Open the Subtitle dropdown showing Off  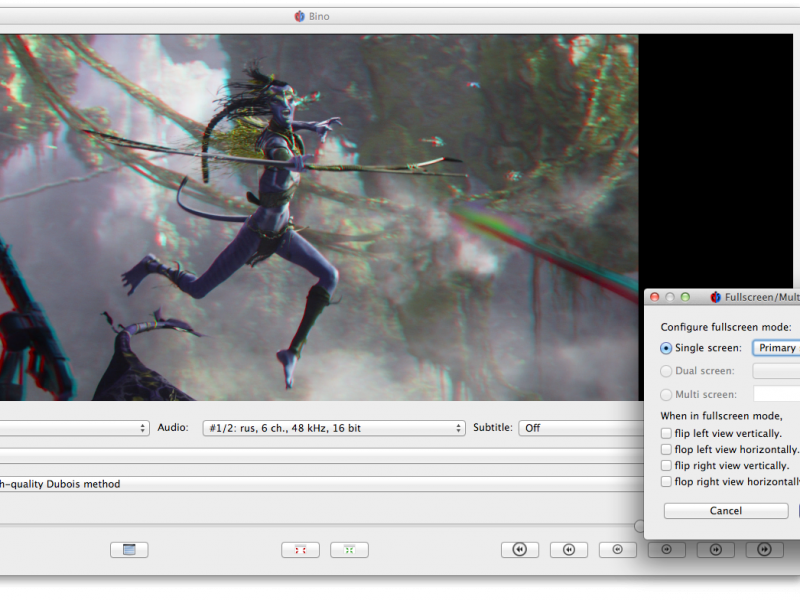pos(582,428)
